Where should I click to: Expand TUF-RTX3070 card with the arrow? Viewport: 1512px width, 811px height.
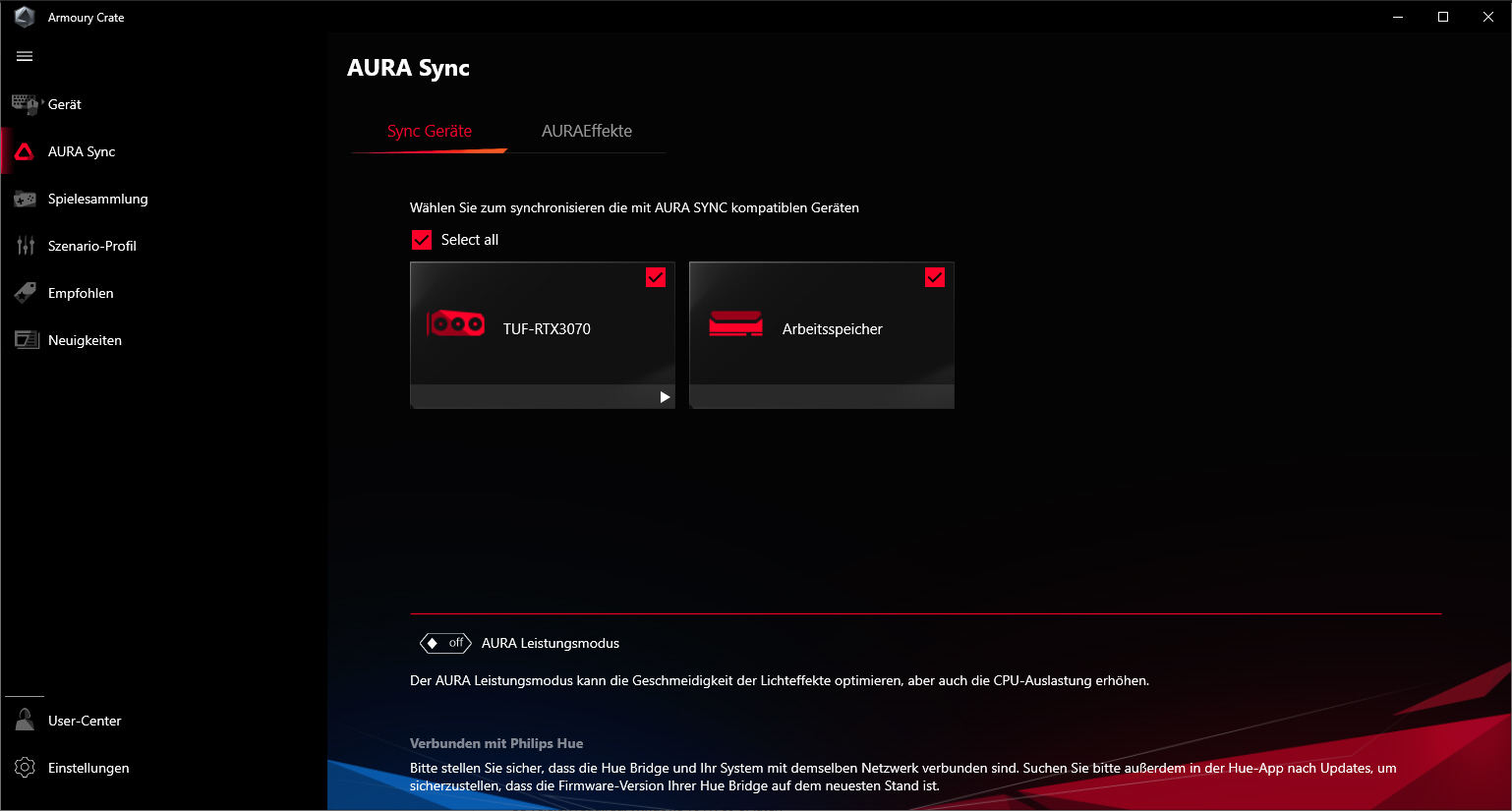665,397
